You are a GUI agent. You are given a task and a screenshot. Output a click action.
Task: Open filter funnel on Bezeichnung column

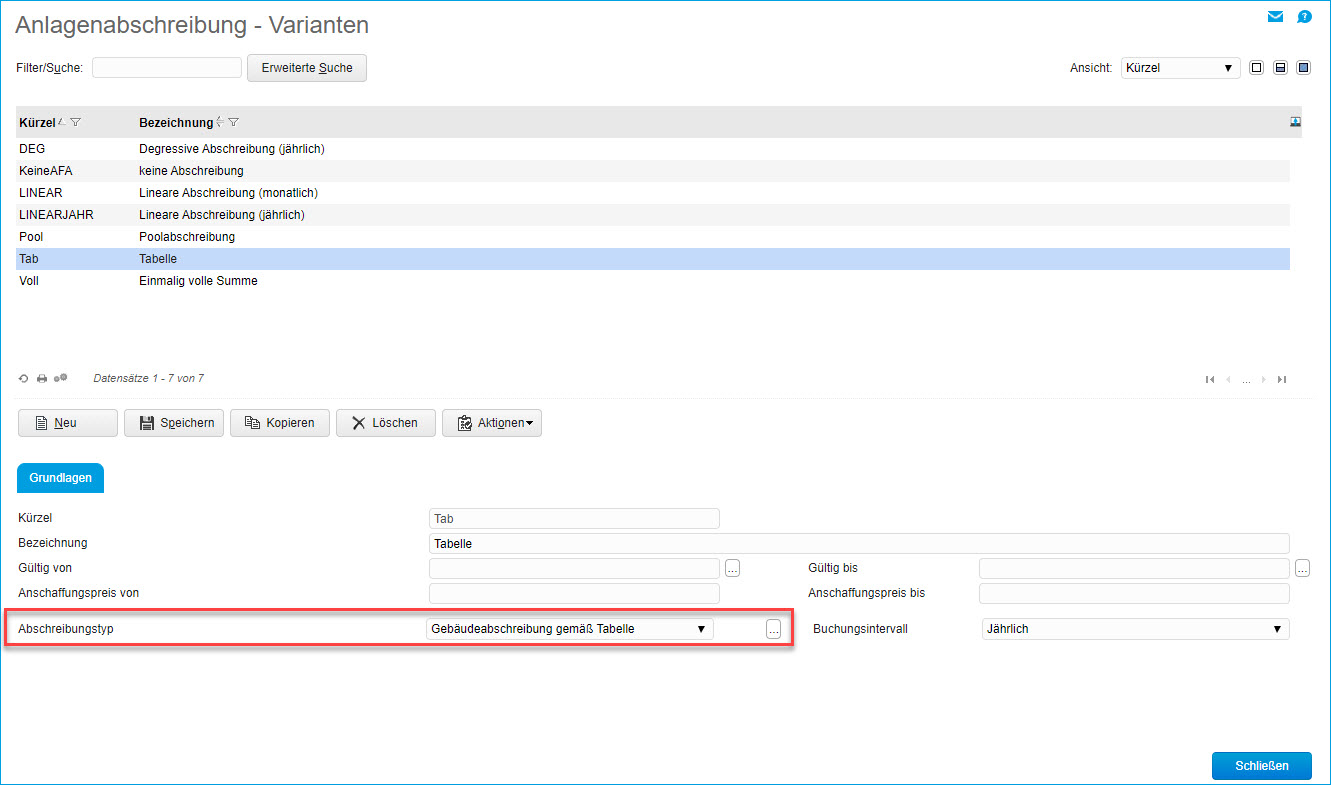[233, 122]
